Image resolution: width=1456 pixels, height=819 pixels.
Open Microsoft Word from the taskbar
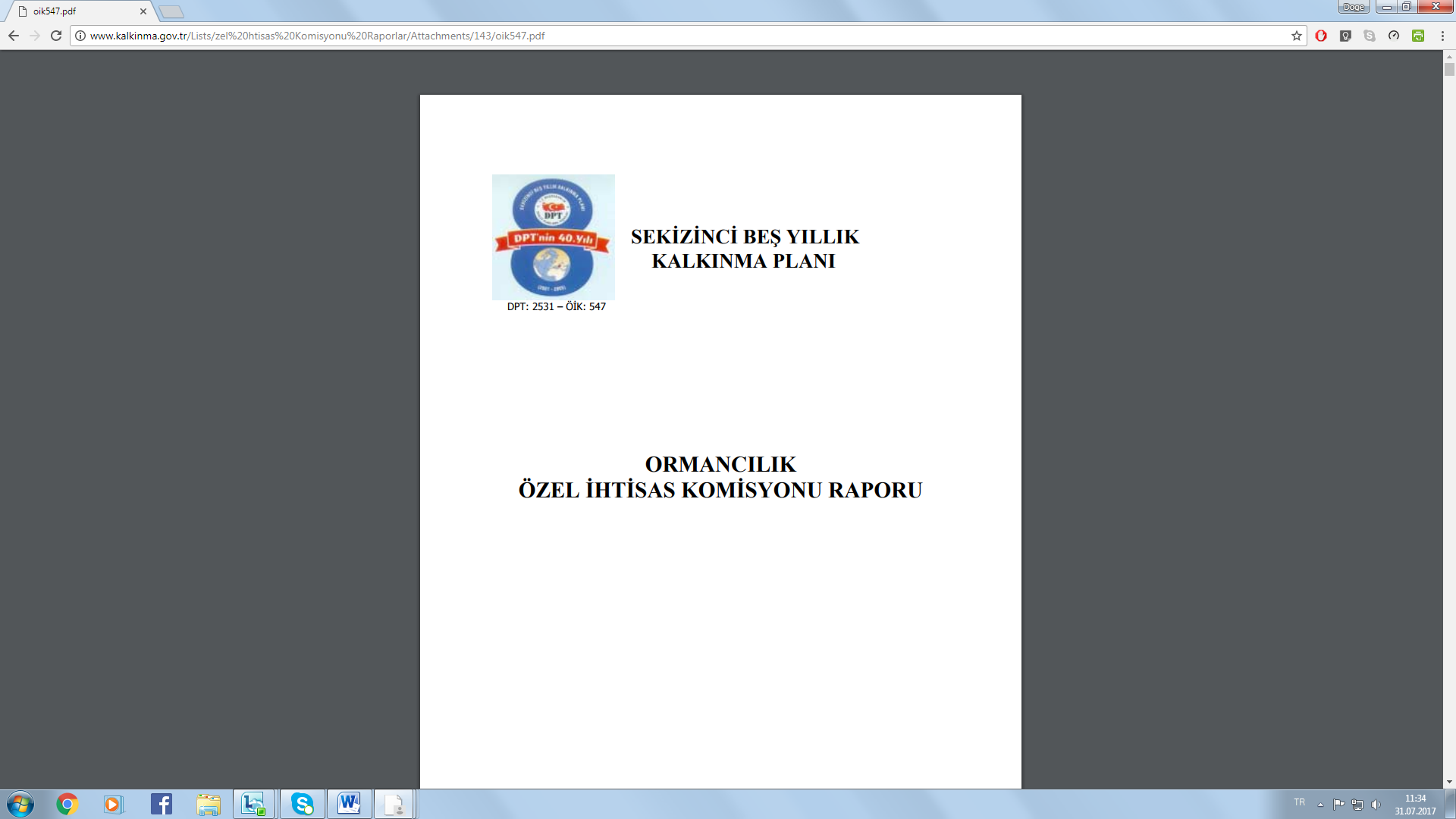pos(350,804)
